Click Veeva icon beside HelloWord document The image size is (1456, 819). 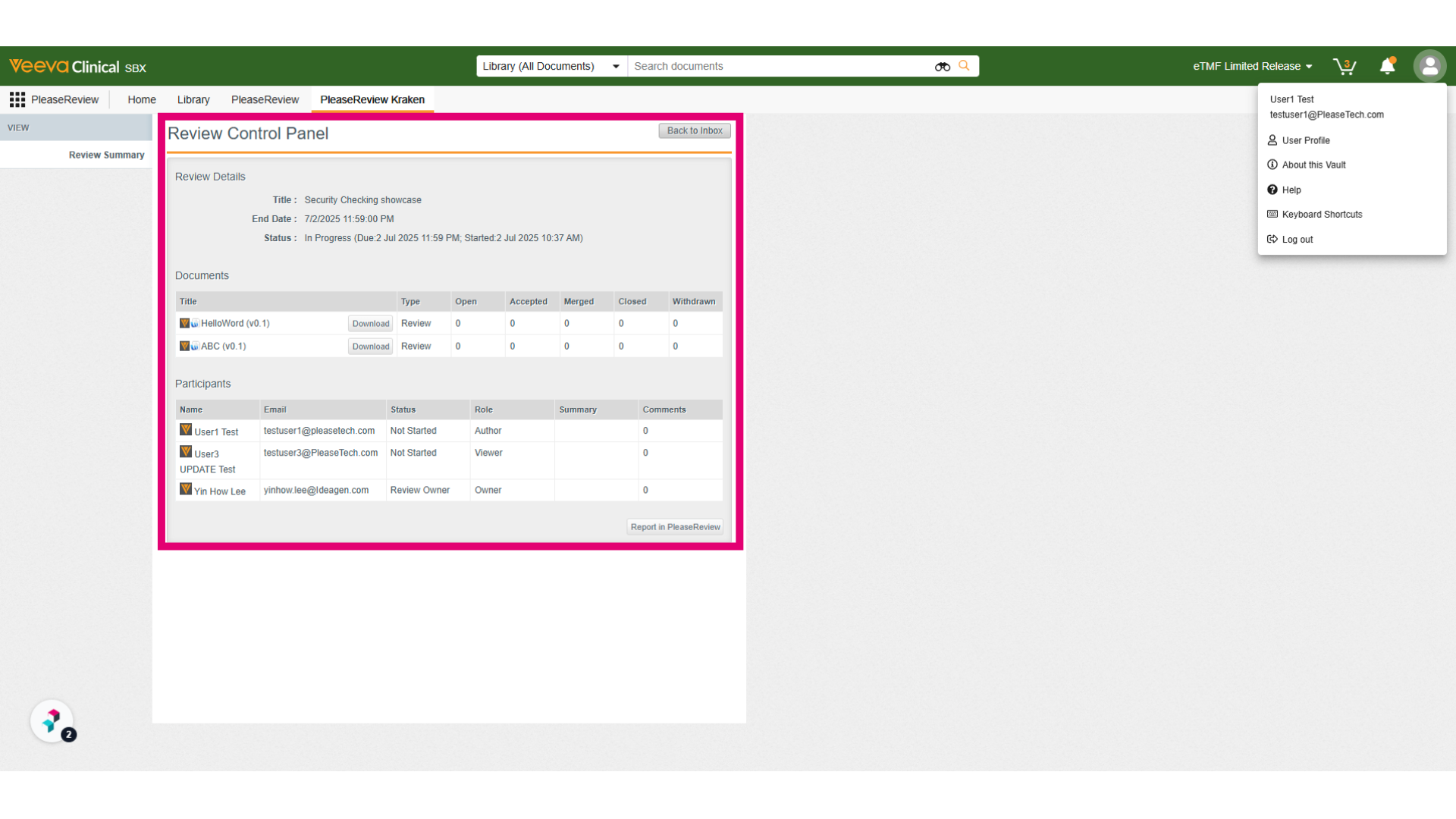coord(184,323)
